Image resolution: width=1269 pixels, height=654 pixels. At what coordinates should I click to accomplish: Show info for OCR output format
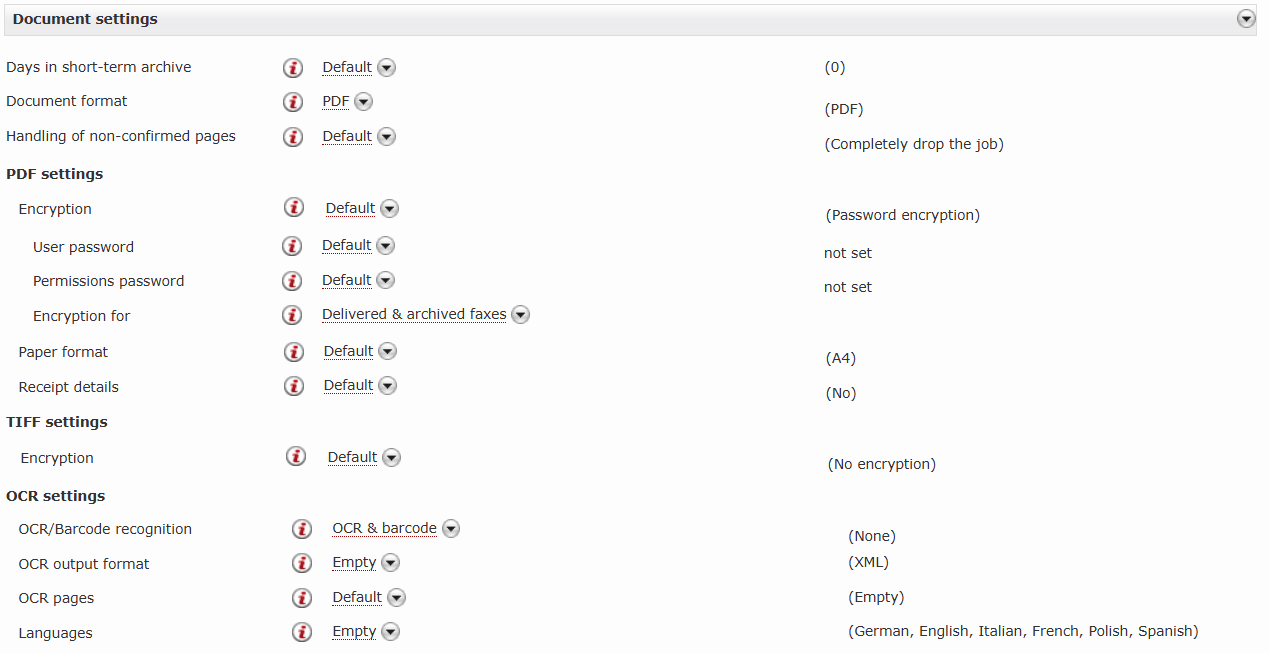(302, 563)
